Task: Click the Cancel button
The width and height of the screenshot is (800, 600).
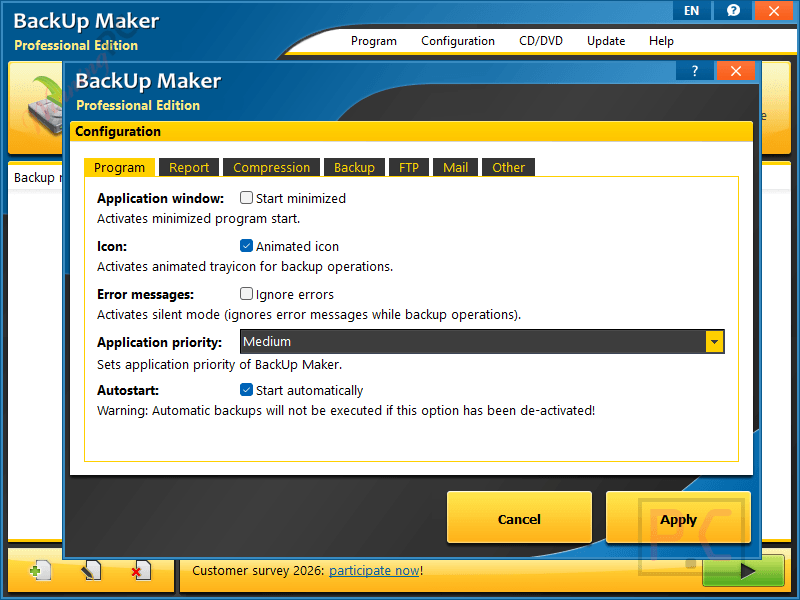Action: [519, 518]
